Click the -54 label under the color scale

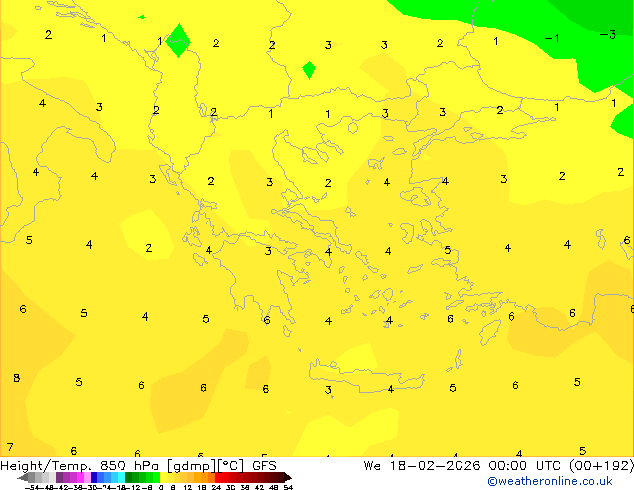[31, 487]
